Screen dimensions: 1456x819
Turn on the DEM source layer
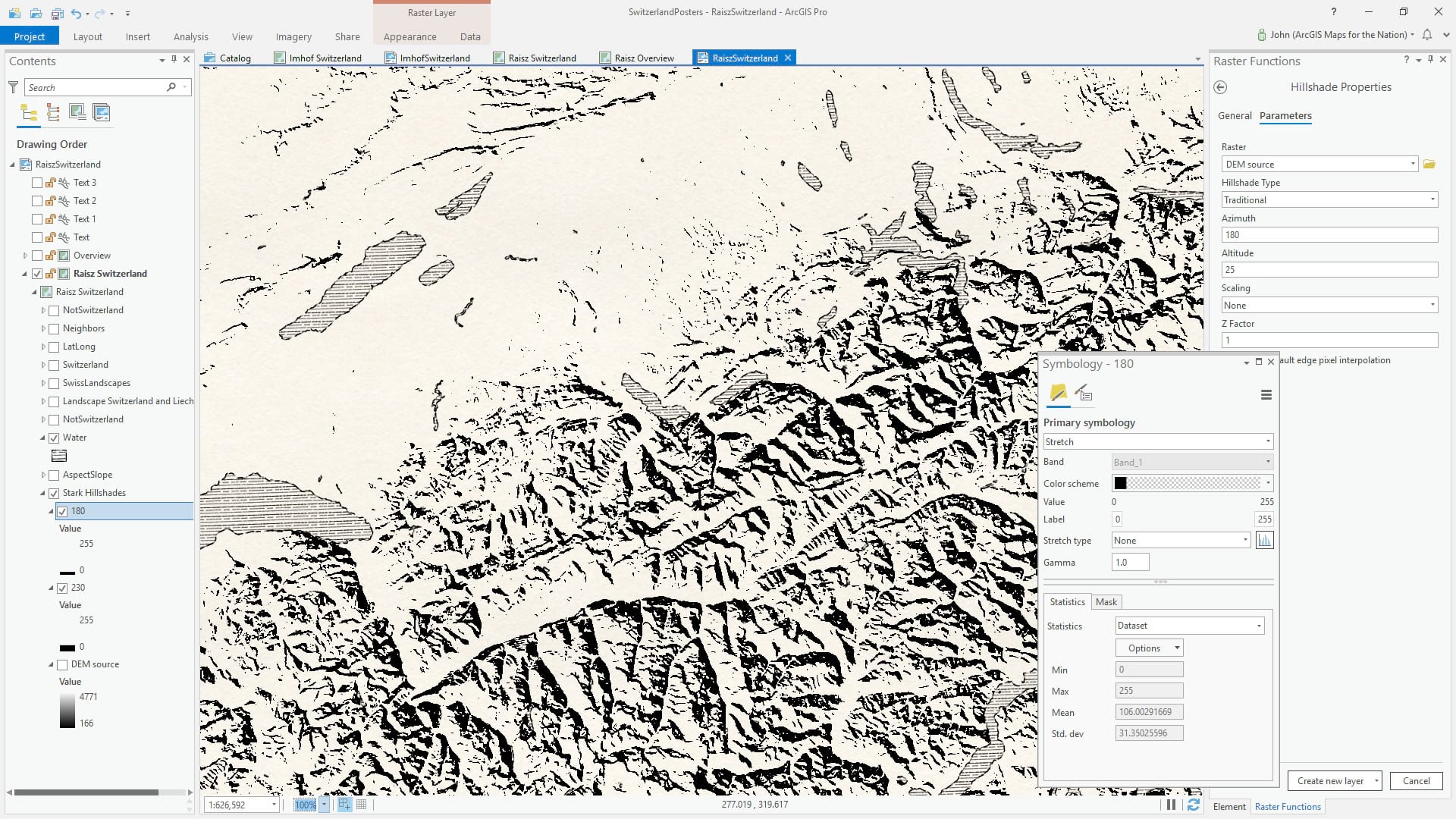[62, 664]
